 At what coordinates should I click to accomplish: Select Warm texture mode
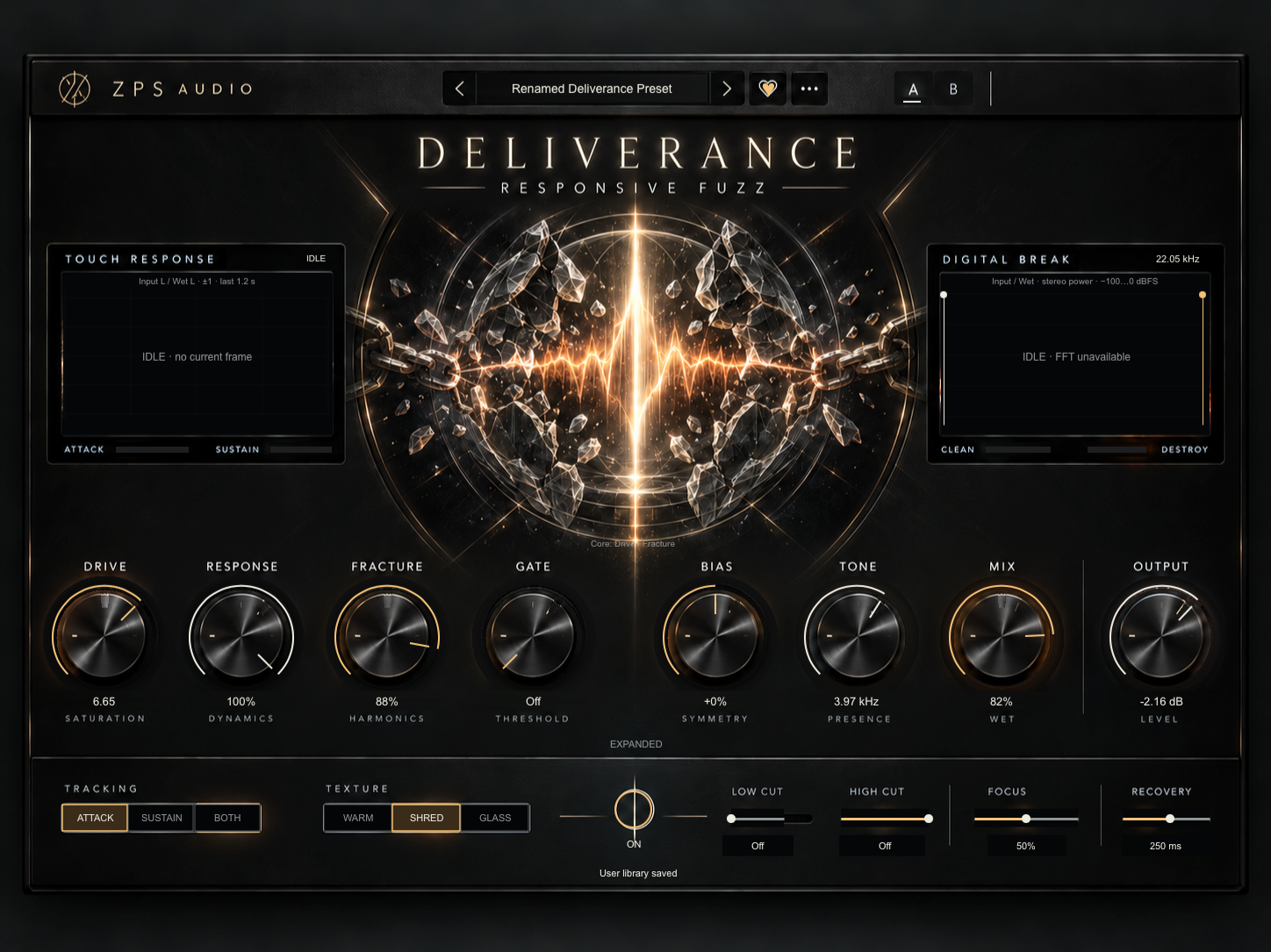[x=358, y=818]
